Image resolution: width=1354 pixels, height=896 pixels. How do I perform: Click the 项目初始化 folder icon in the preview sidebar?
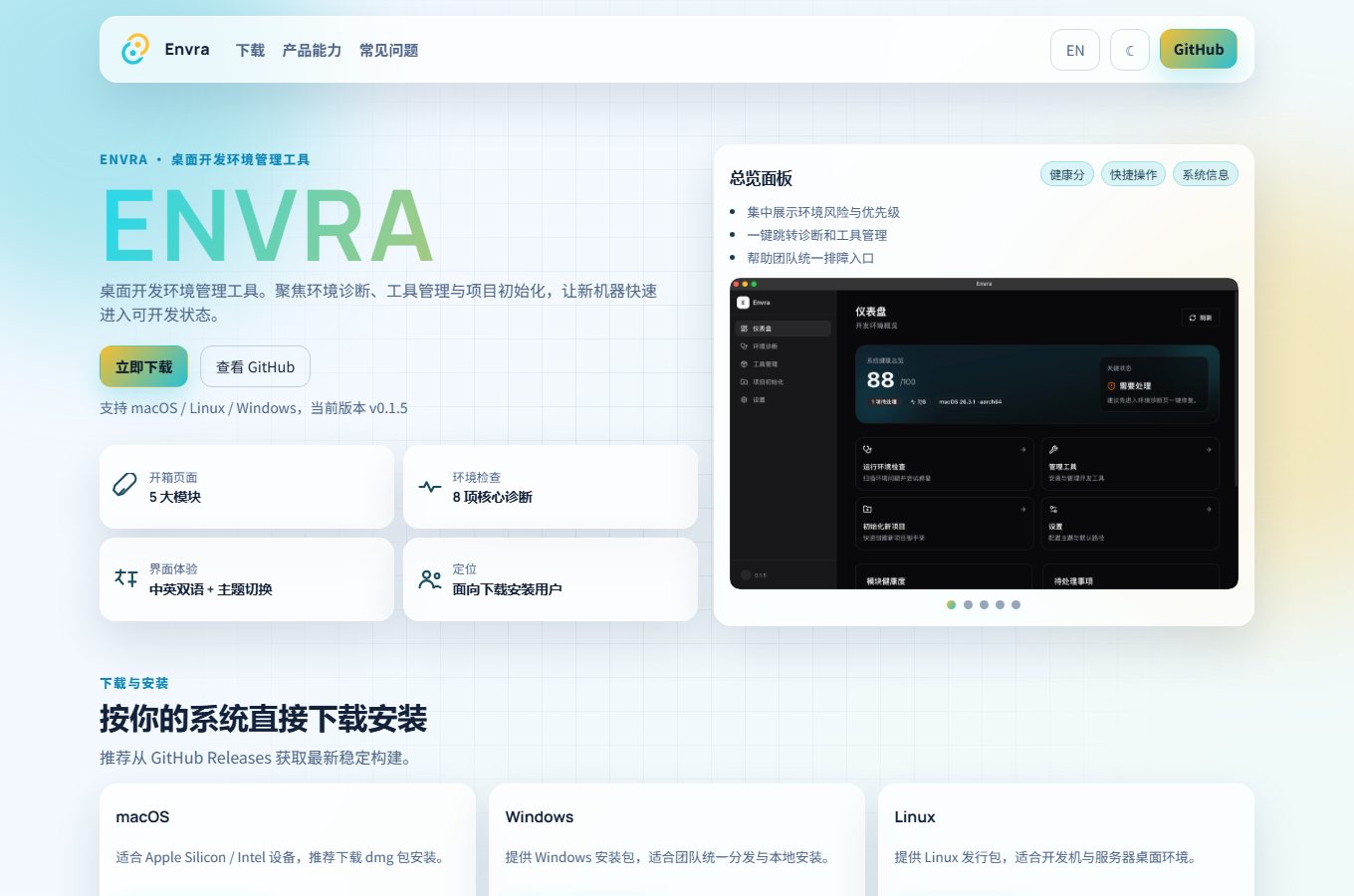coord(744,382)
